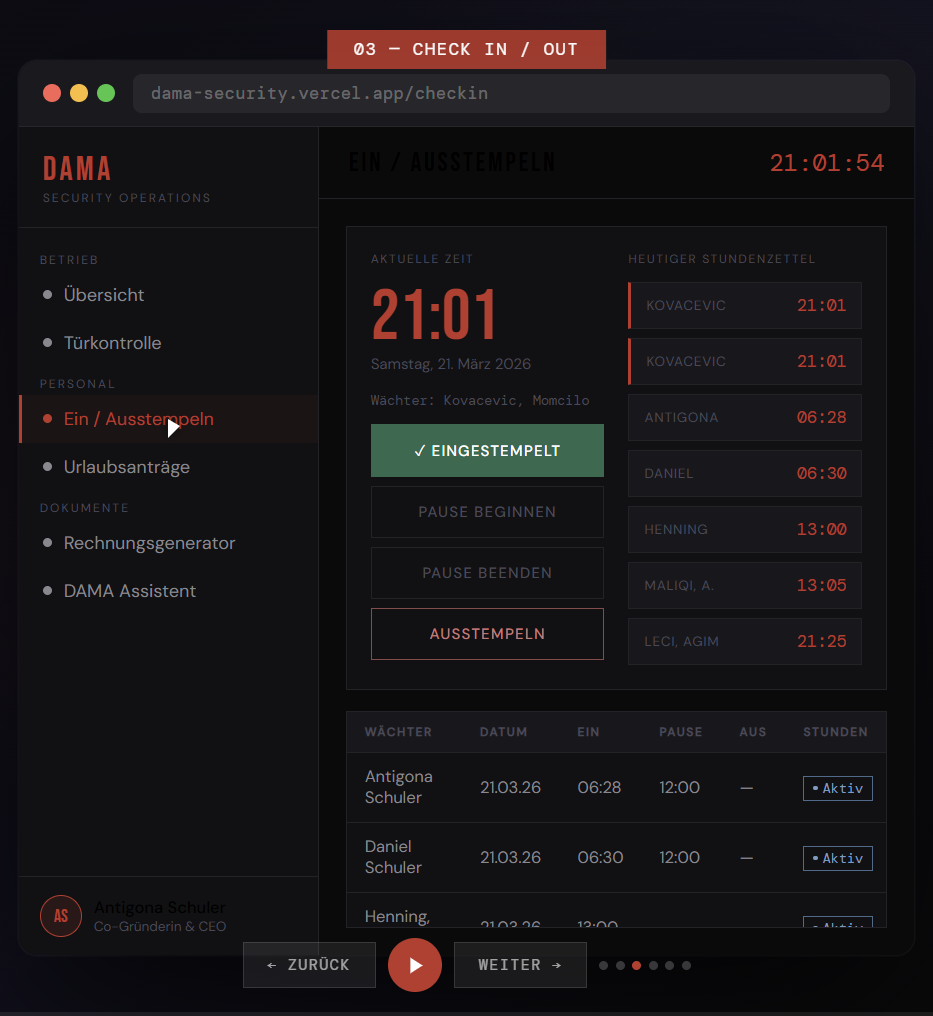Open the Rechnungsgenerator

click(x=168, y=543)
